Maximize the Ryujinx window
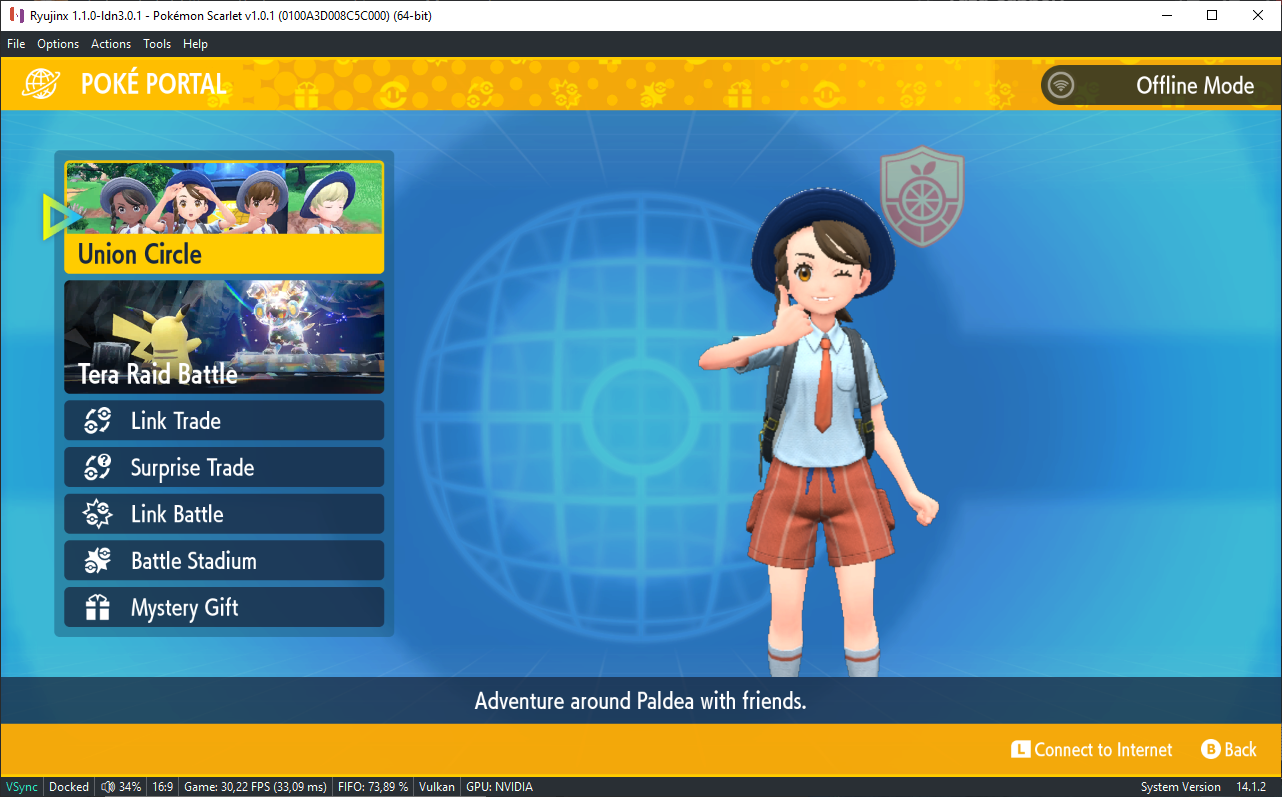 point(1212,15)
